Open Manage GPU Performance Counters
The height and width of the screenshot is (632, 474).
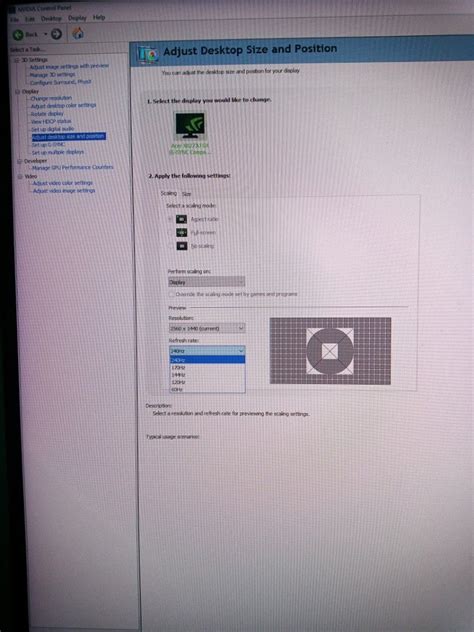tap(73, 167)
